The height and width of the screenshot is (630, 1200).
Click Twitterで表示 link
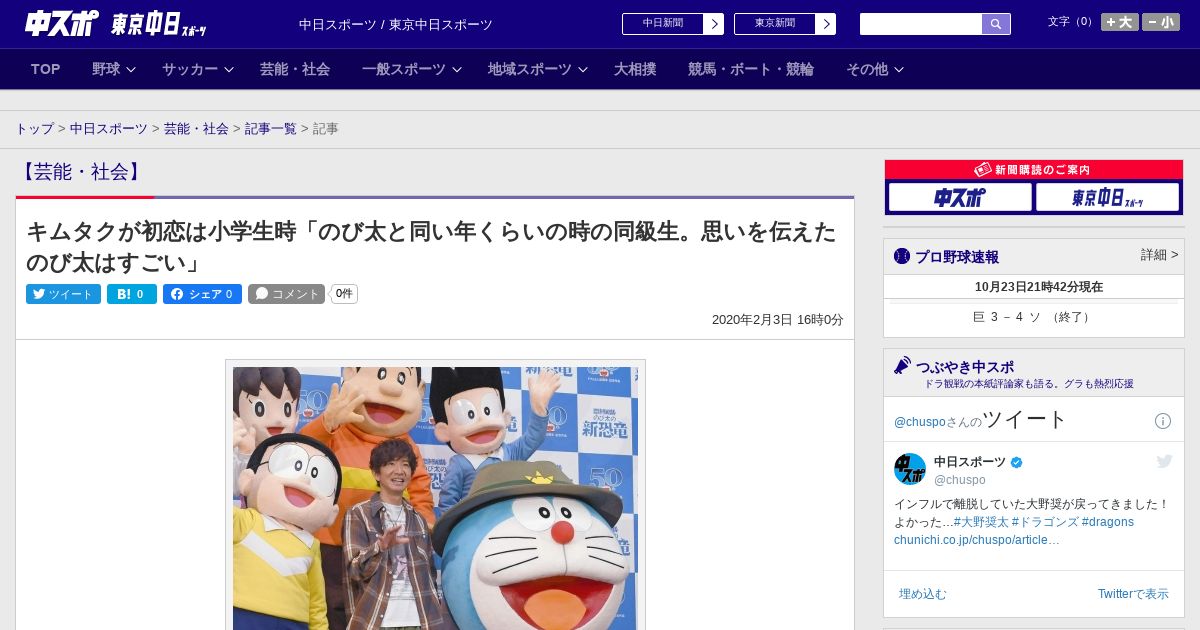tap(1133, 594)
